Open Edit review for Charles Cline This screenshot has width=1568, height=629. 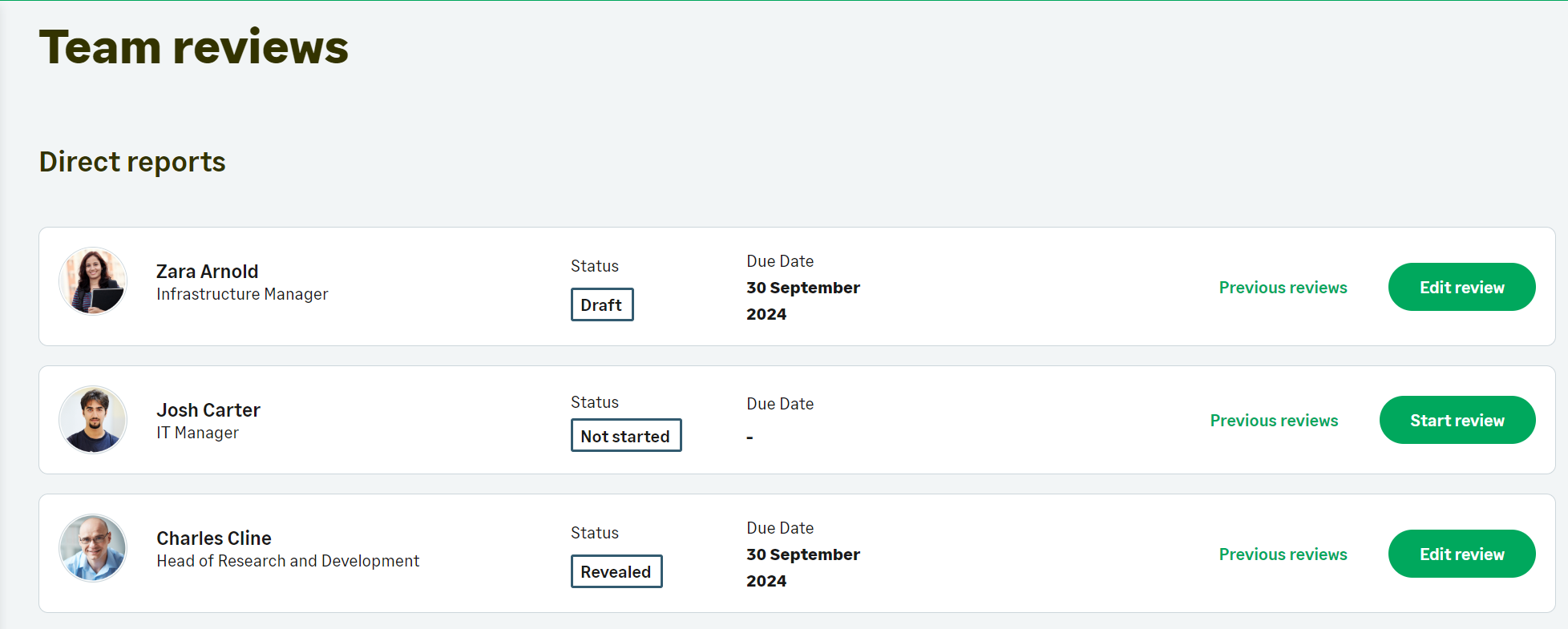pos(1461,554)
